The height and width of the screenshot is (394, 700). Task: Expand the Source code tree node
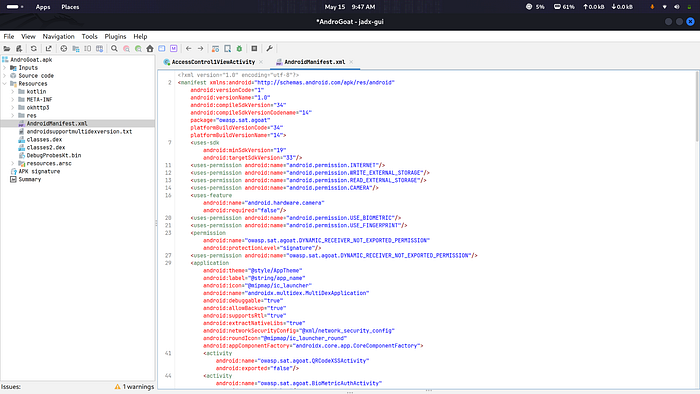(5, 76)
